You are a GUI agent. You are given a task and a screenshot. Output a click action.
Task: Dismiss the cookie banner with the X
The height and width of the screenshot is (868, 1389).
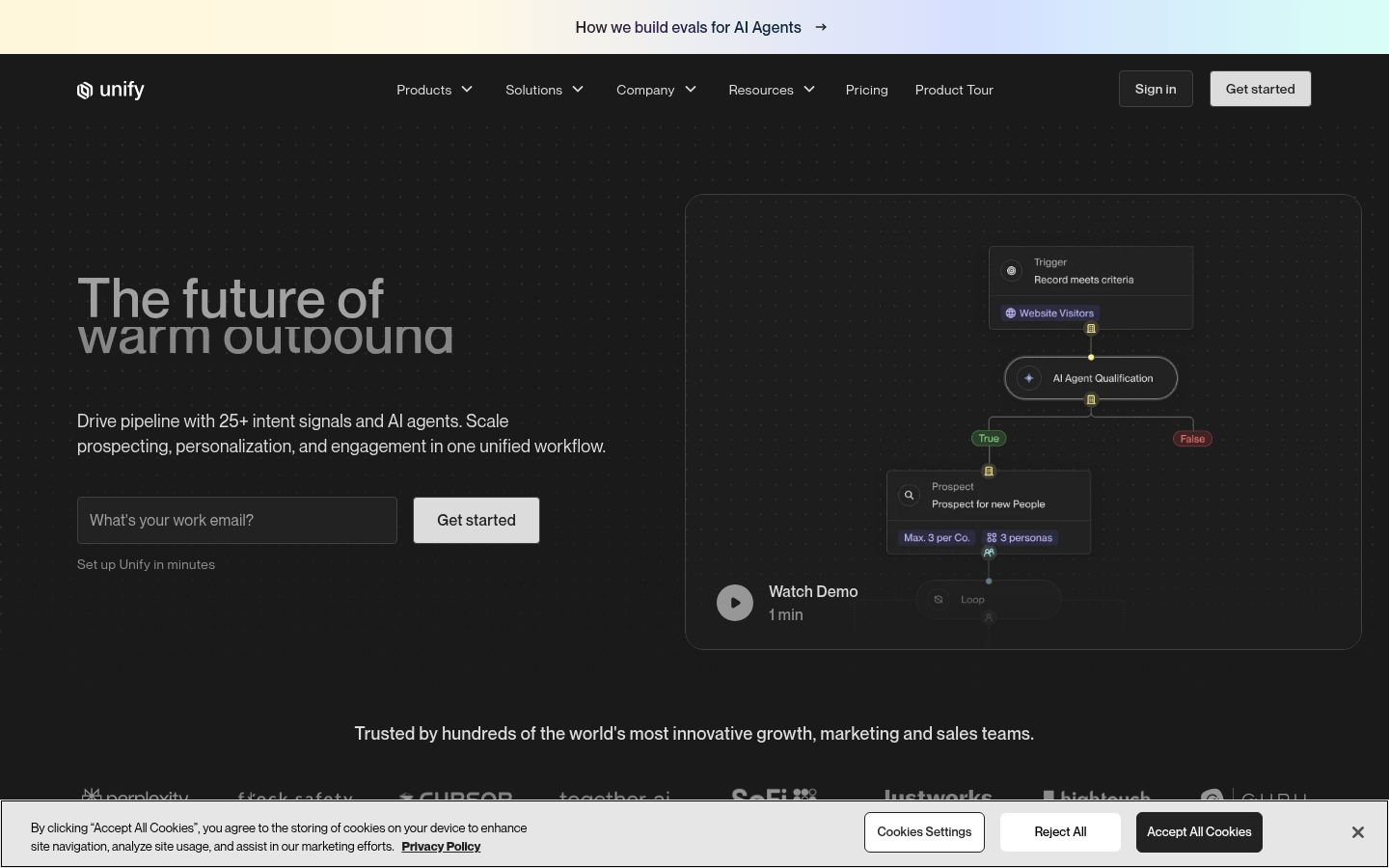click(x=1357, y=832)
